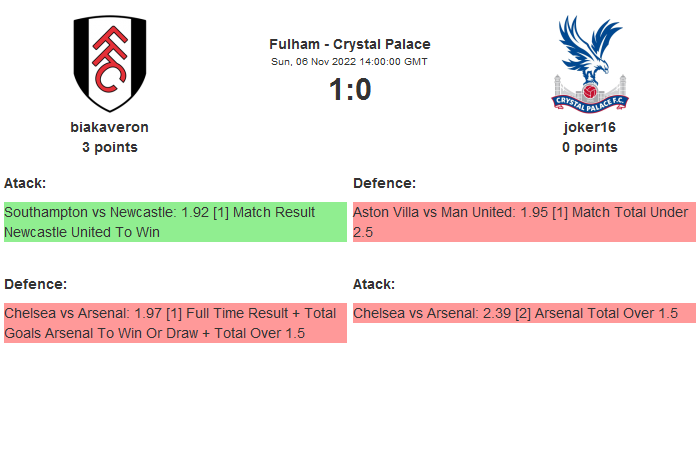Click biakaveron's 3 points label
Image resolution: width=700 pixels, height=460 pixels.
[110, 147]
